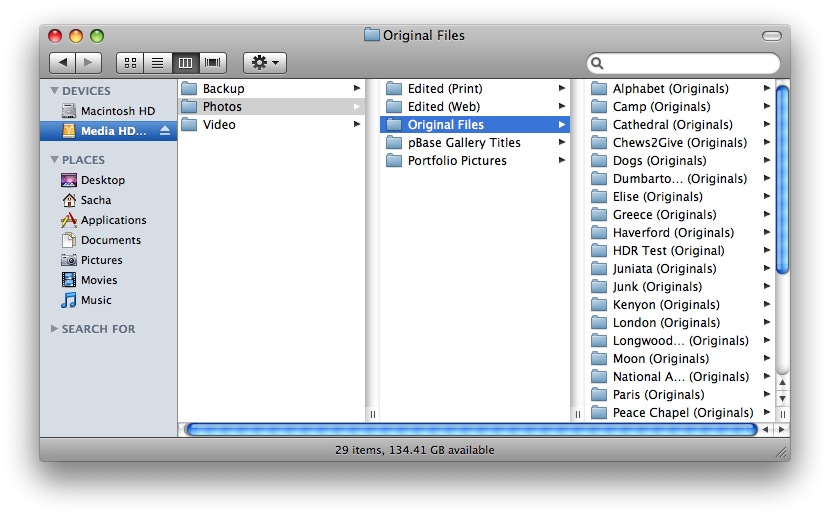Select the Macintosh HD drive icon
Viewport: 830px width, 516px height.
click(69, 111)
